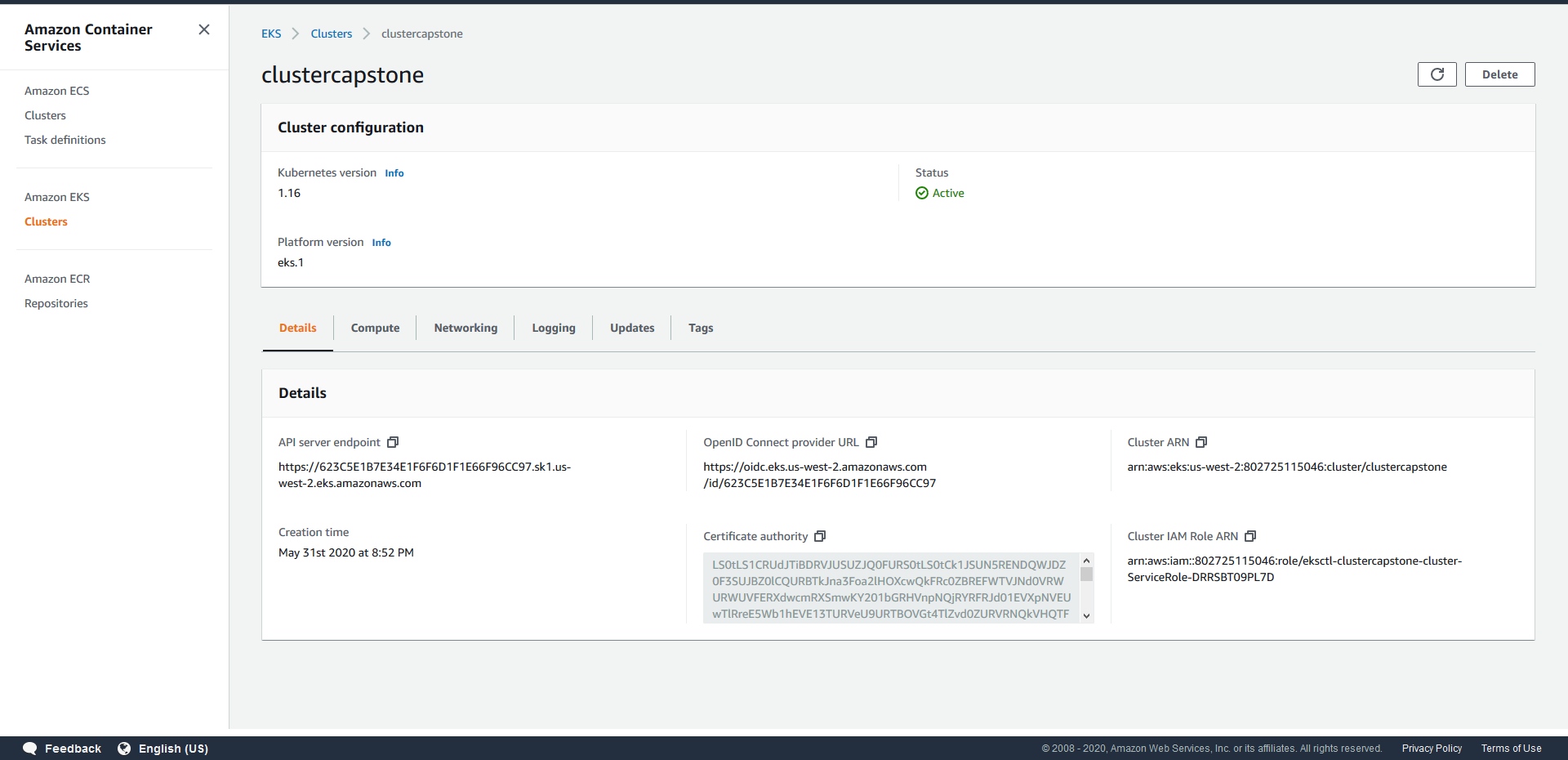Viewport: 1568px width, 760px height.
Task: Open Repositories under Amazon ECR
Action: click(x=56, y=303)
